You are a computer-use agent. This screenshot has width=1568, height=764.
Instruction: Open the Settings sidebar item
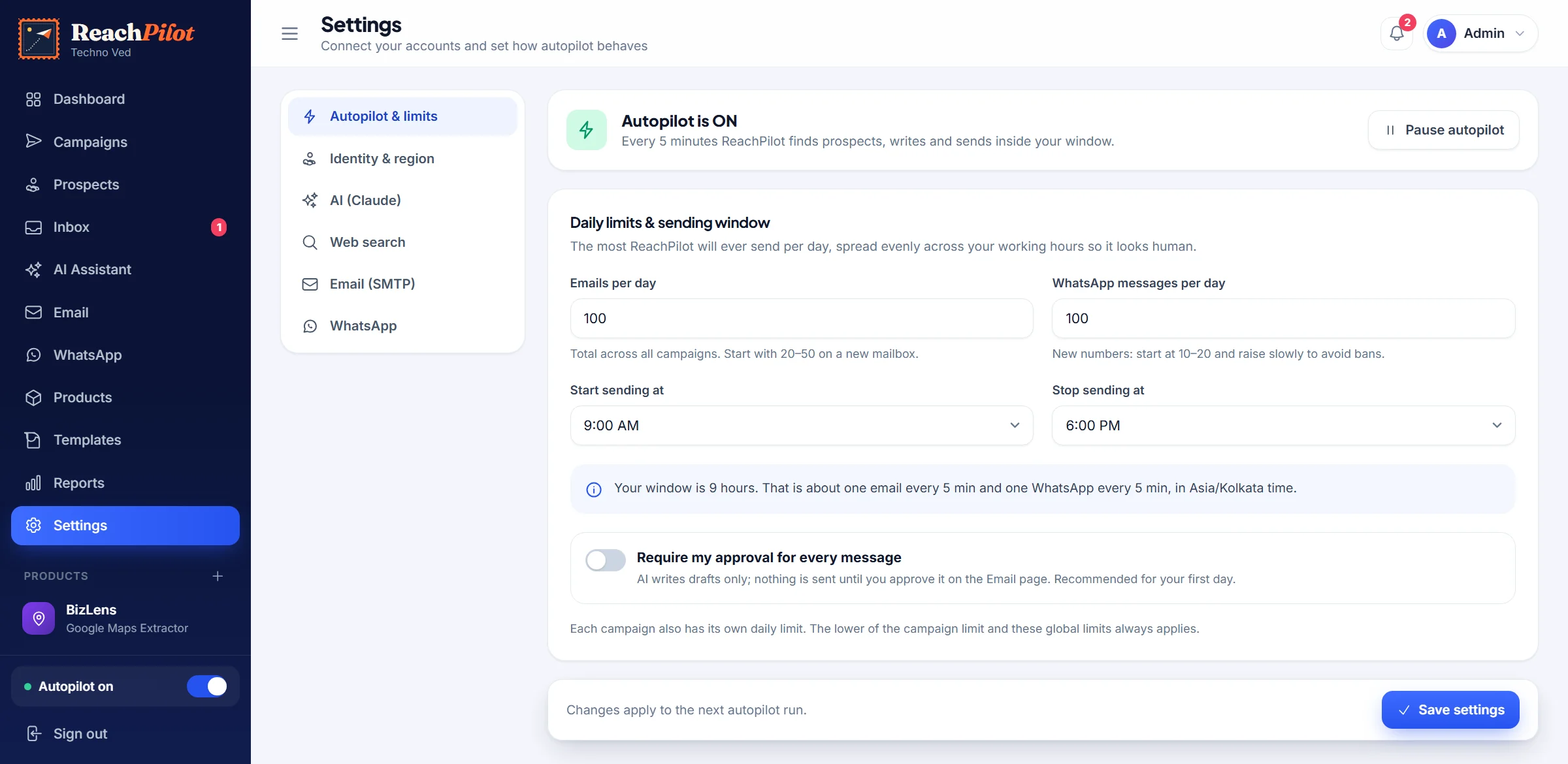(x=125, y=526)
